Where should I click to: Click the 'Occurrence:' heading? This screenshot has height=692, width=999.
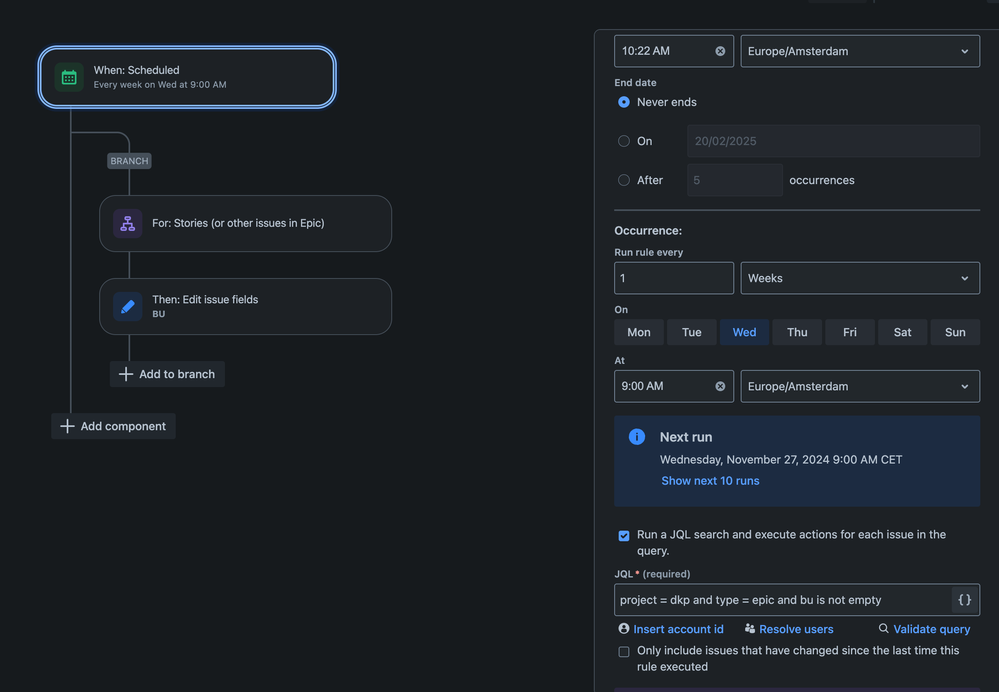[x=648, y=231]
